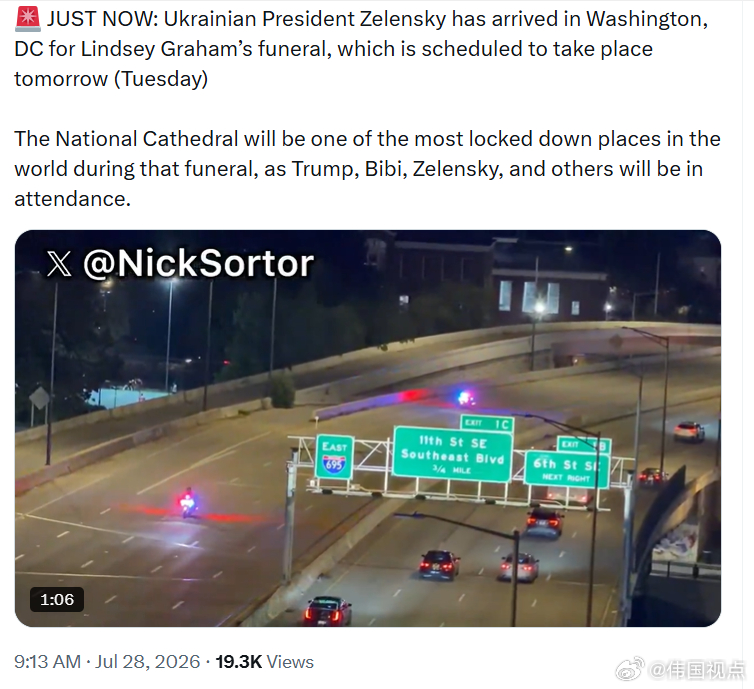Click the @伟国视点 Weibo handle text

point(696,669)
